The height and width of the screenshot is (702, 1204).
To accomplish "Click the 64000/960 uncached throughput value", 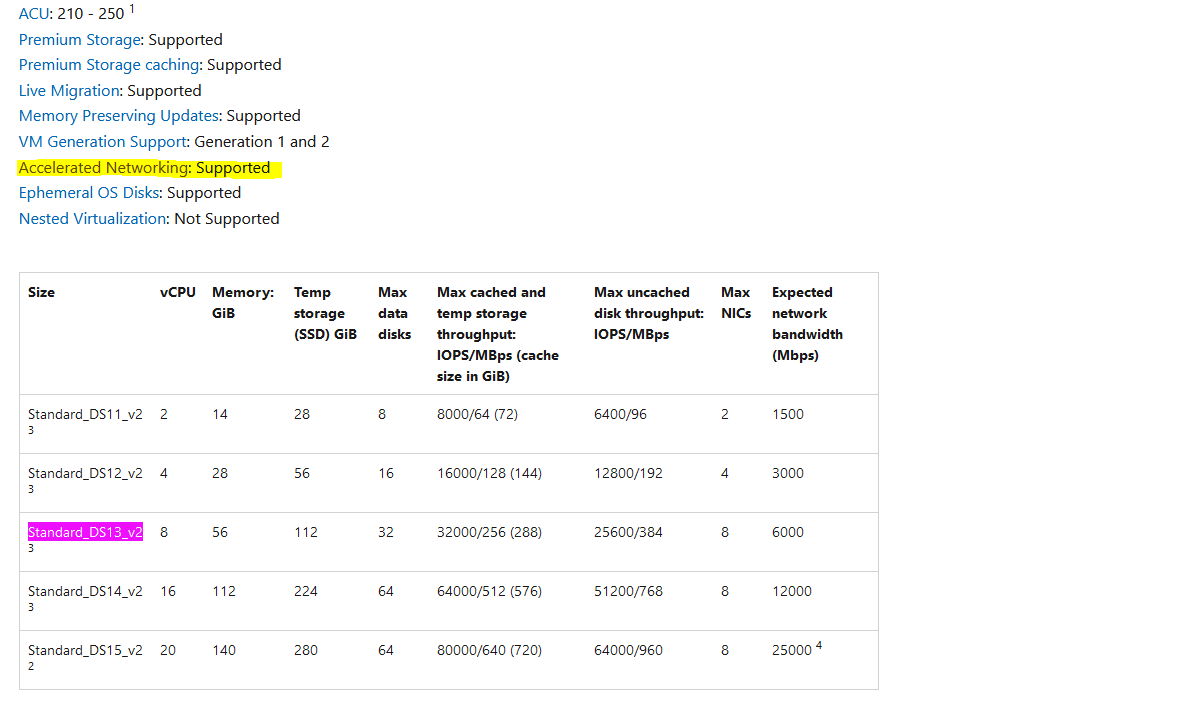I will click(628, 650).
